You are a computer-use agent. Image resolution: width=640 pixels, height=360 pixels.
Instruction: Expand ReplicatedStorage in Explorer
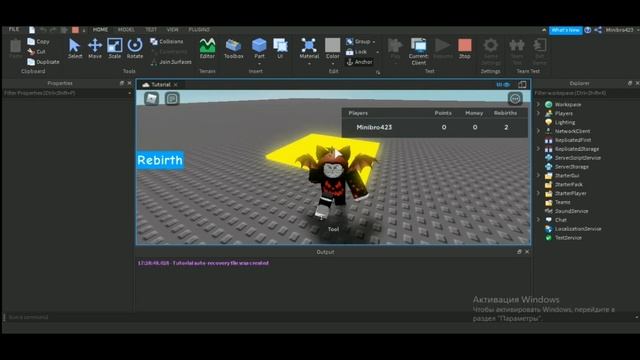point(538,149)
